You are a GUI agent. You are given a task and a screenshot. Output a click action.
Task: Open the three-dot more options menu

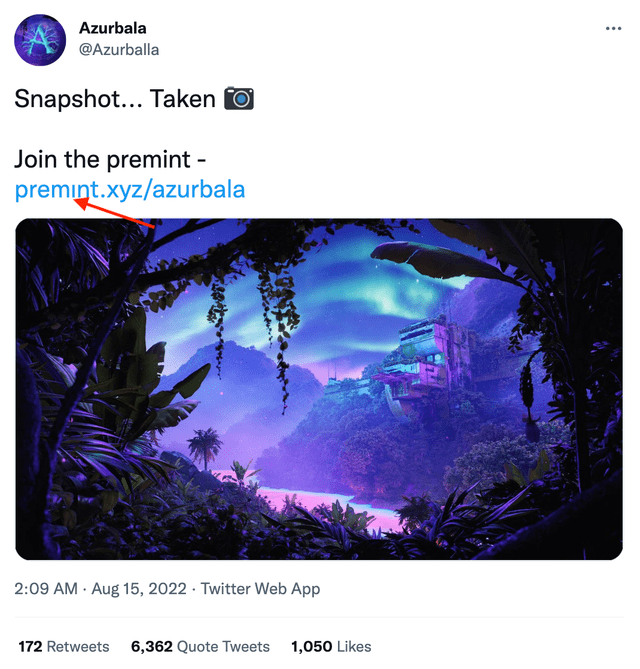pyautogui.click(x=614, y=29)
